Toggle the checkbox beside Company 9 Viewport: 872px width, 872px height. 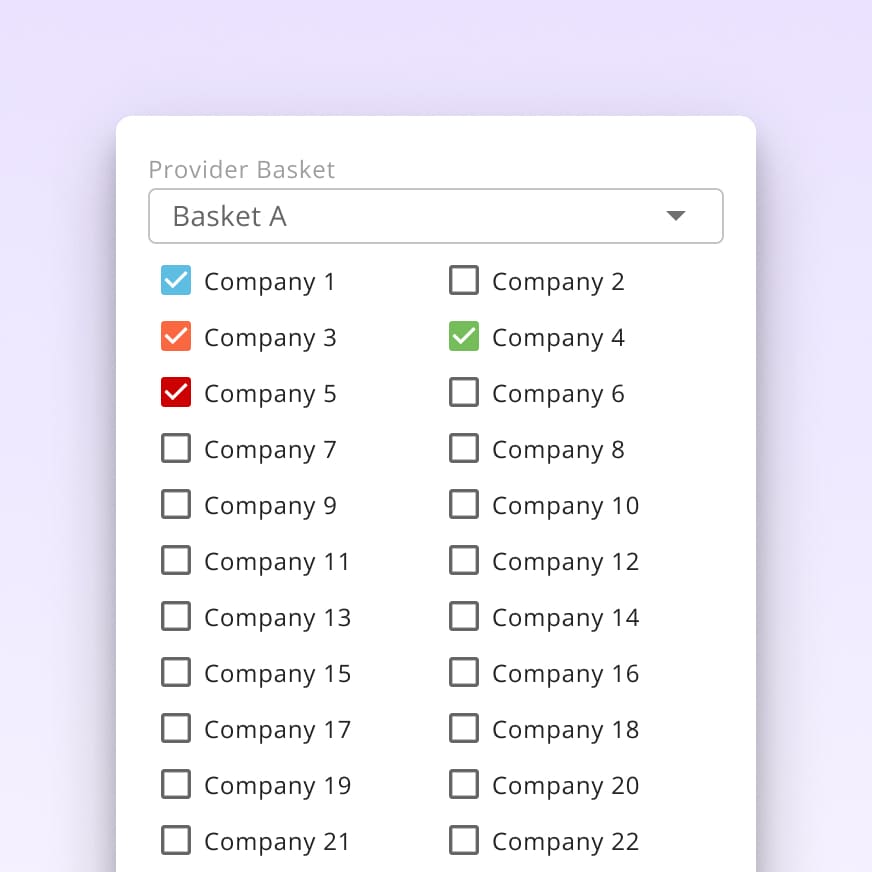(176, 505)
